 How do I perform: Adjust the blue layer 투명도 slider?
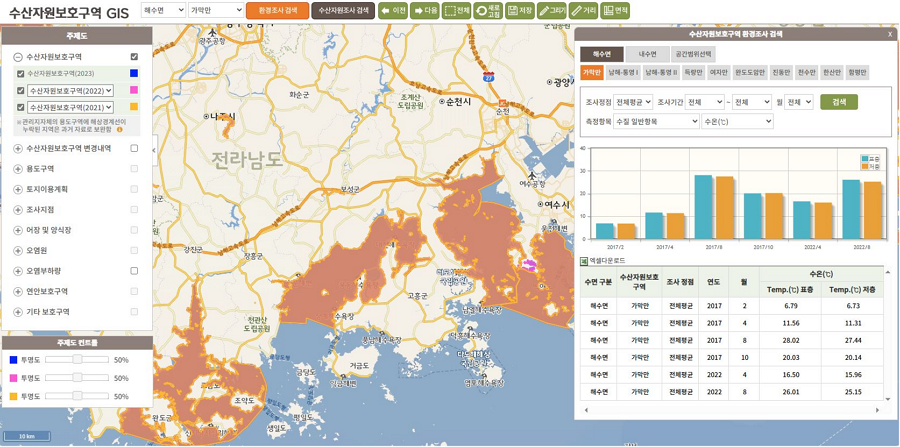point(77,360)
